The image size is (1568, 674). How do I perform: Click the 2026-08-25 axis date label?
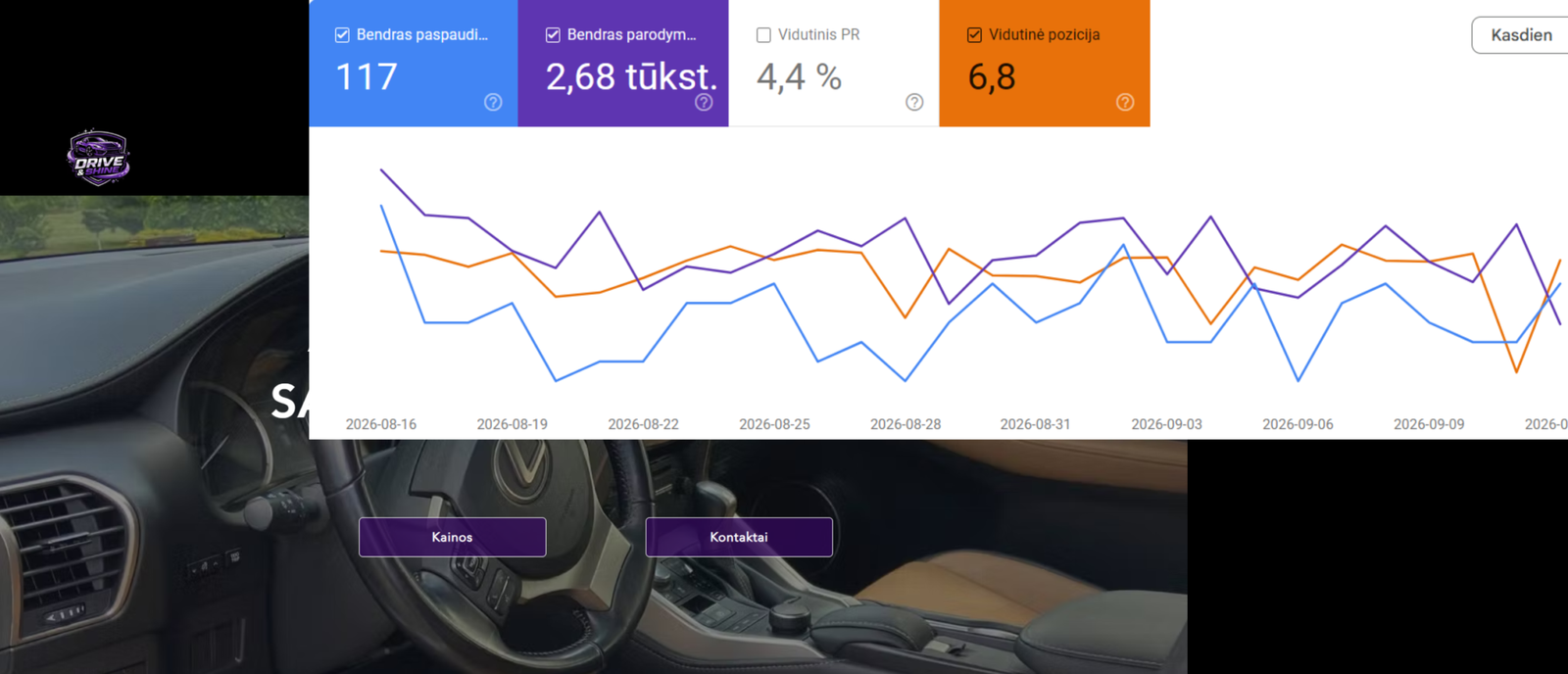[774, 424]
